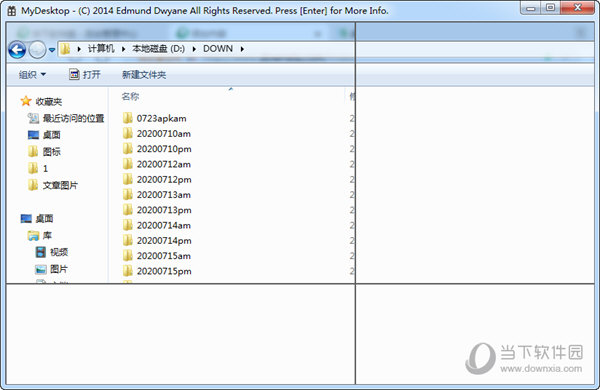Click 新建文件夹 toolbar button
Image resolution: width=600 pixels, height=390 pixels.
tap(144, 75)
